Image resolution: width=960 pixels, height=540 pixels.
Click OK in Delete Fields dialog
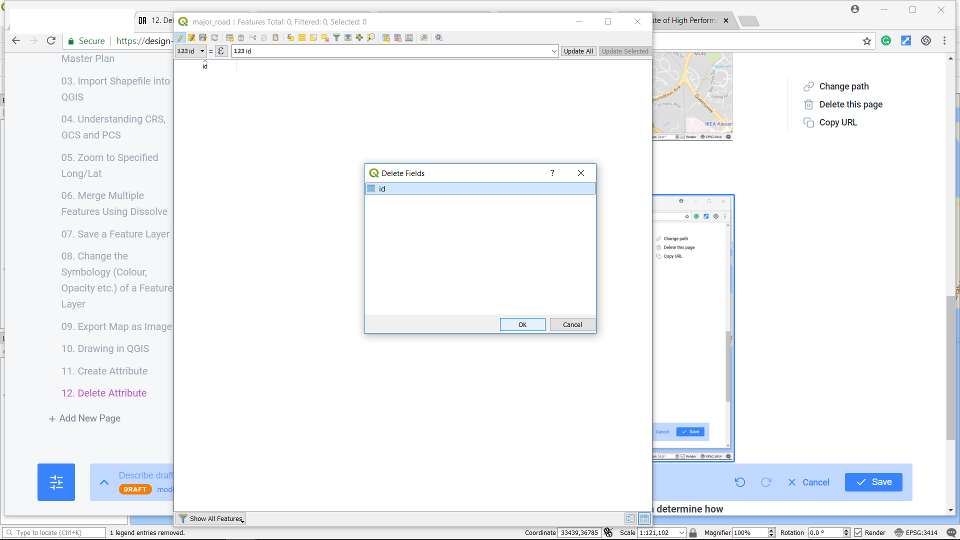pyautogui.click(x=522, y=325)
